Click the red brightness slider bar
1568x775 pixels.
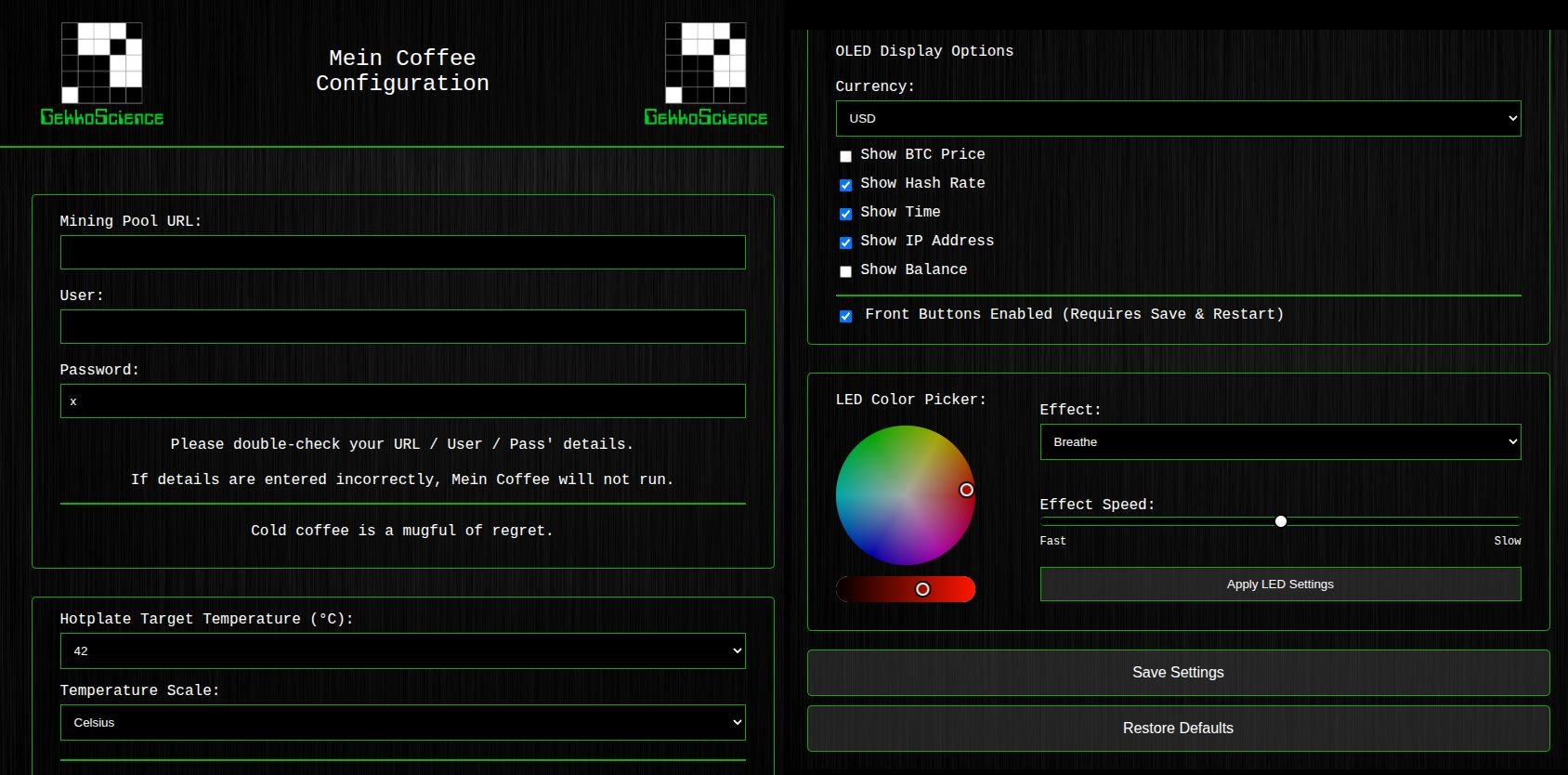(x=906, y=589)
